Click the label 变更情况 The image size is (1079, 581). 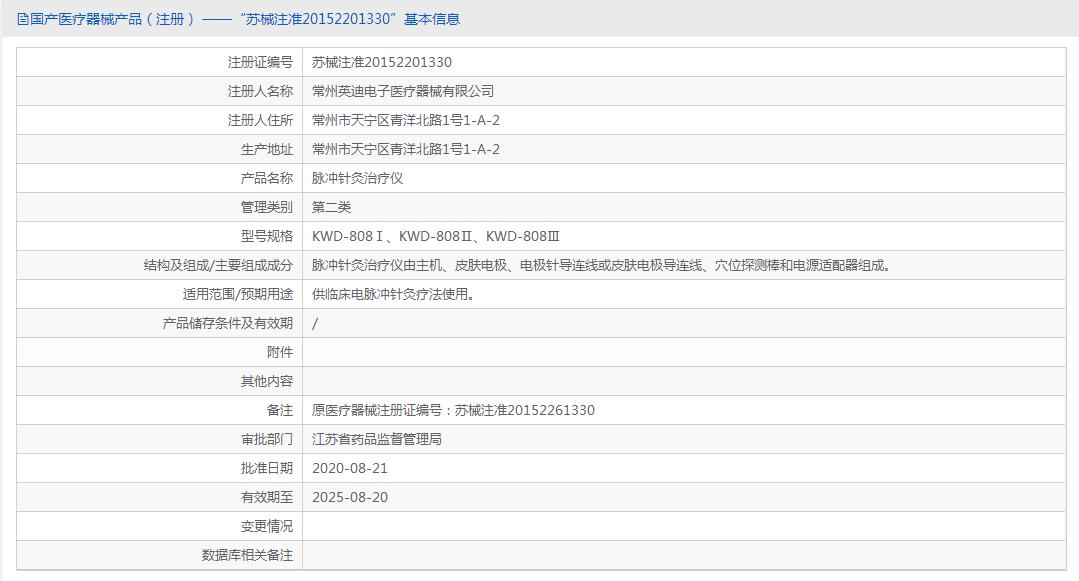[x=267, y=527]
